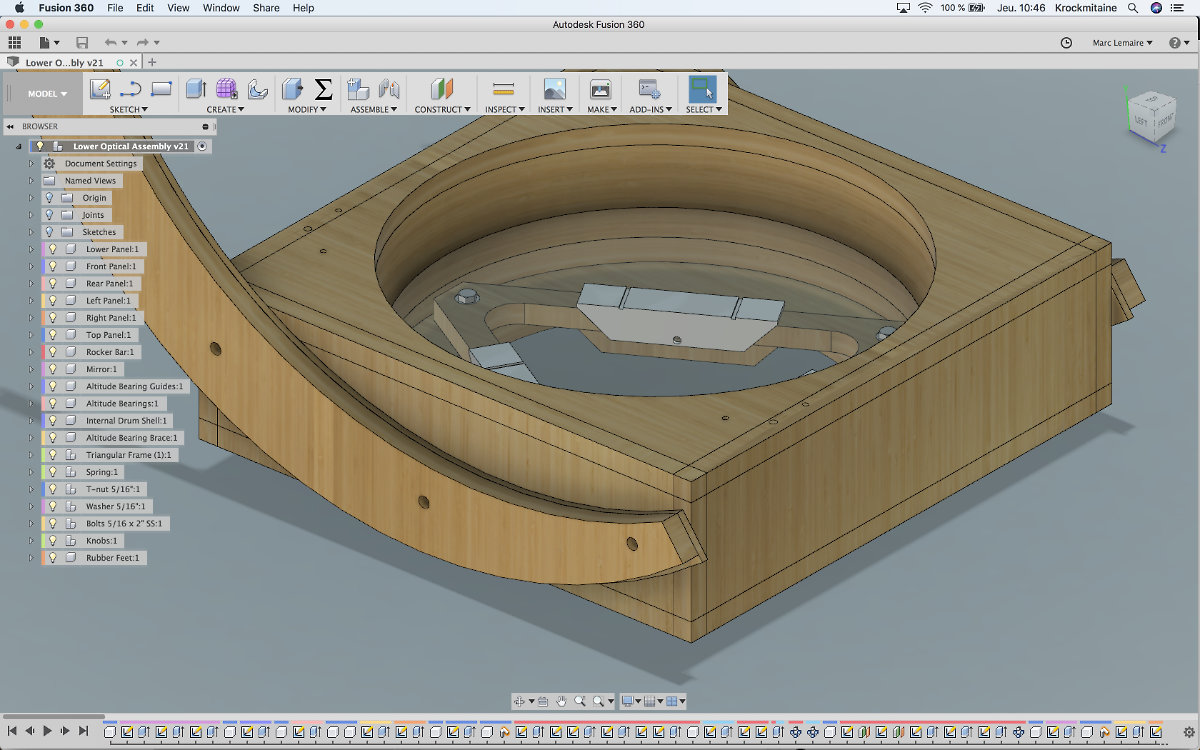Open the CONSTRUCT menu
Image resolution: width=1200 pixels, height=750 pixels.
pos(441,109)
